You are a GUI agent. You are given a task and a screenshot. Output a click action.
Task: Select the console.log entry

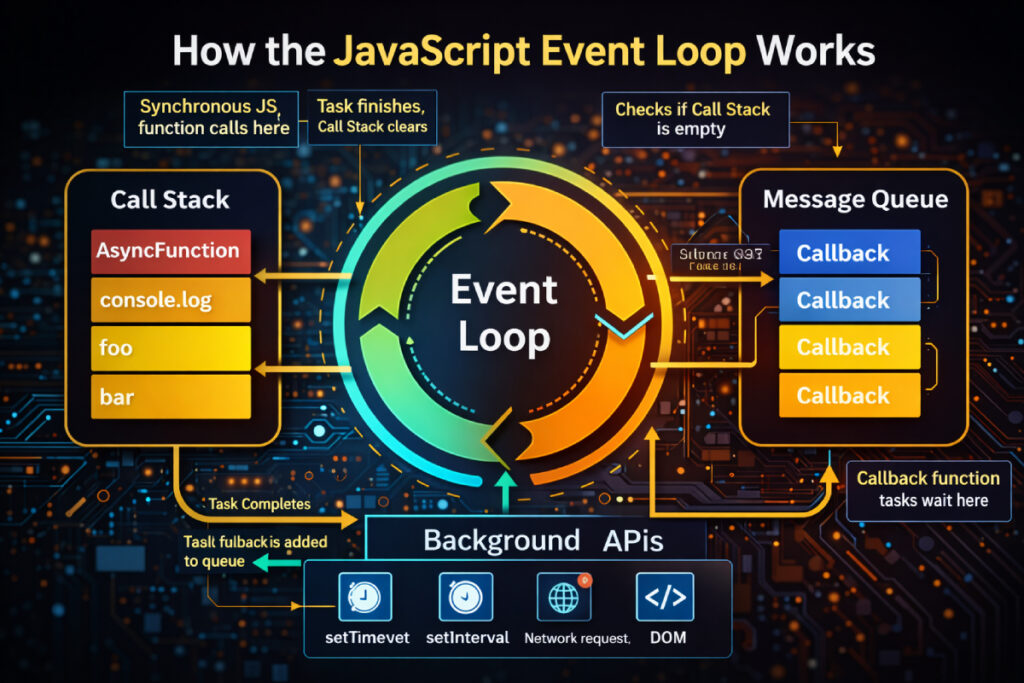pos(170,299)
